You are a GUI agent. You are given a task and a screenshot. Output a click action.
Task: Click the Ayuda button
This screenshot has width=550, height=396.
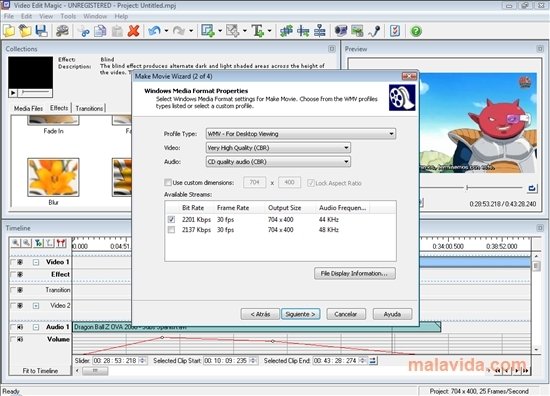coord(392,314)
